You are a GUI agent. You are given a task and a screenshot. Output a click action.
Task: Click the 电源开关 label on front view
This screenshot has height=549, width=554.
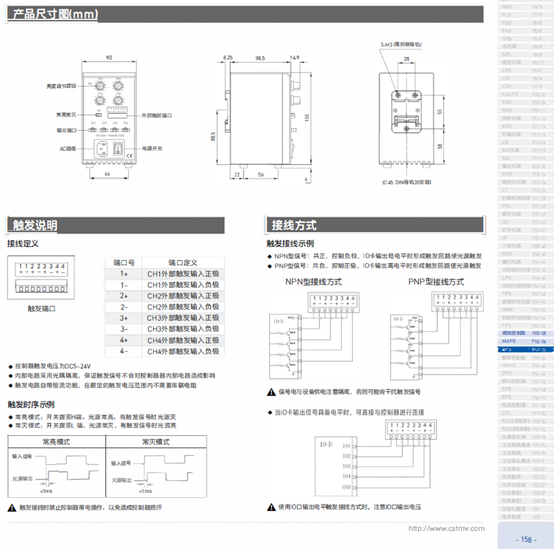152,148
